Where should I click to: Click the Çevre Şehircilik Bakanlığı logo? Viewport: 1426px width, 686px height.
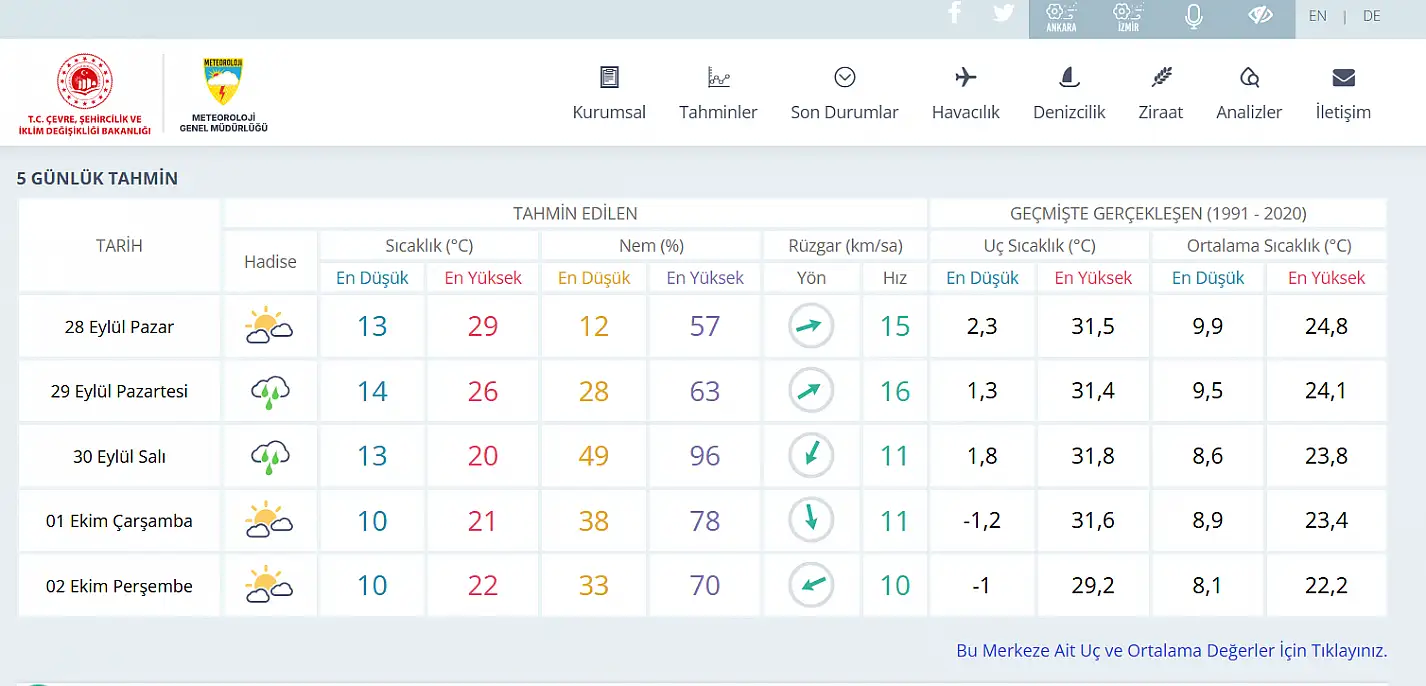pyautogui.click(x=85, y=94)
